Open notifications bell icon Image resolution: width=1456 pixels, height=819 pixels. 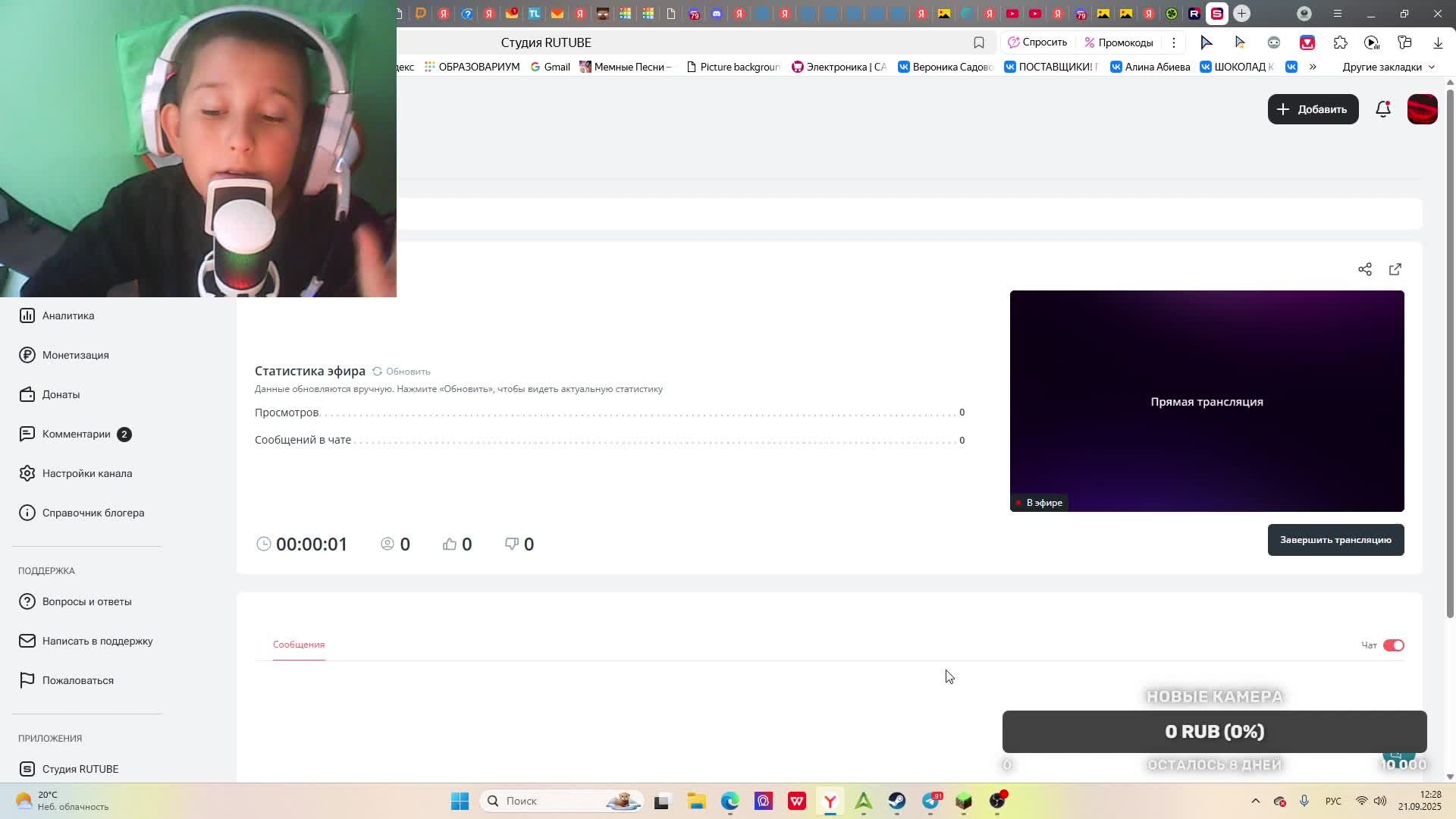pyautogui.click(x=1382, y=109)
